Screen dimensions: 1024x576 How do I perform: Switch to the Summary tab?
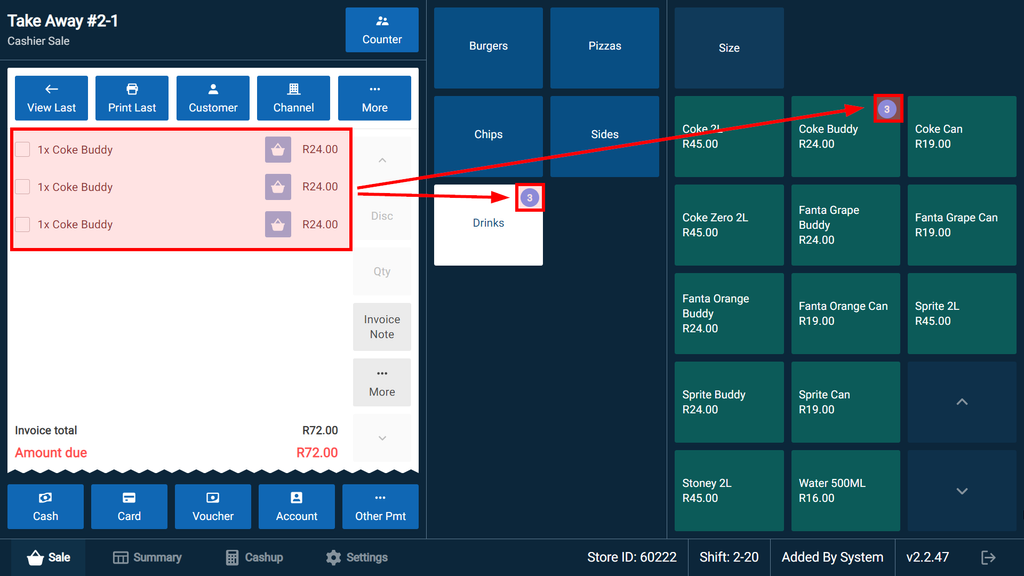tap(147, 558)
